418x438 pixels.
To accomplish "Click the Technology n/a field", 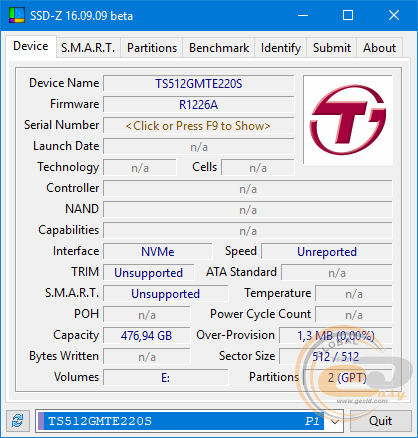I will 140,168.
